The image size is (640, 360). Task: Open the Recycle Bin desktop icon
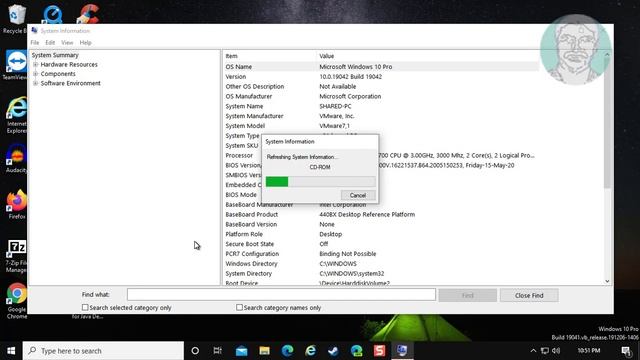[16, 18]
